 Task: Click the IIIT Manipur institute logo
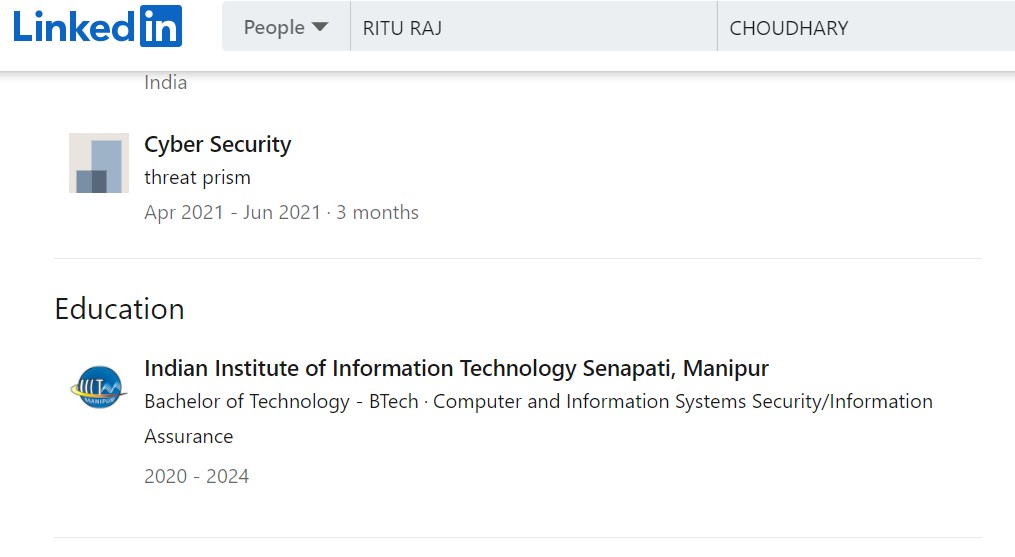[x=99, y=387]
